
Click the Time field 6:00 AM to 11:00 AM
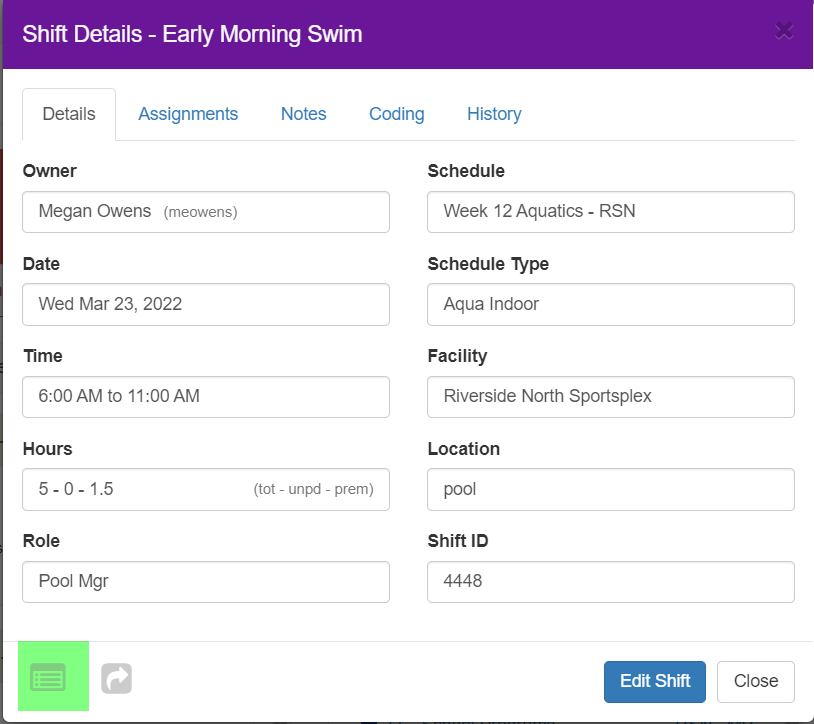(x=206, y=397)
